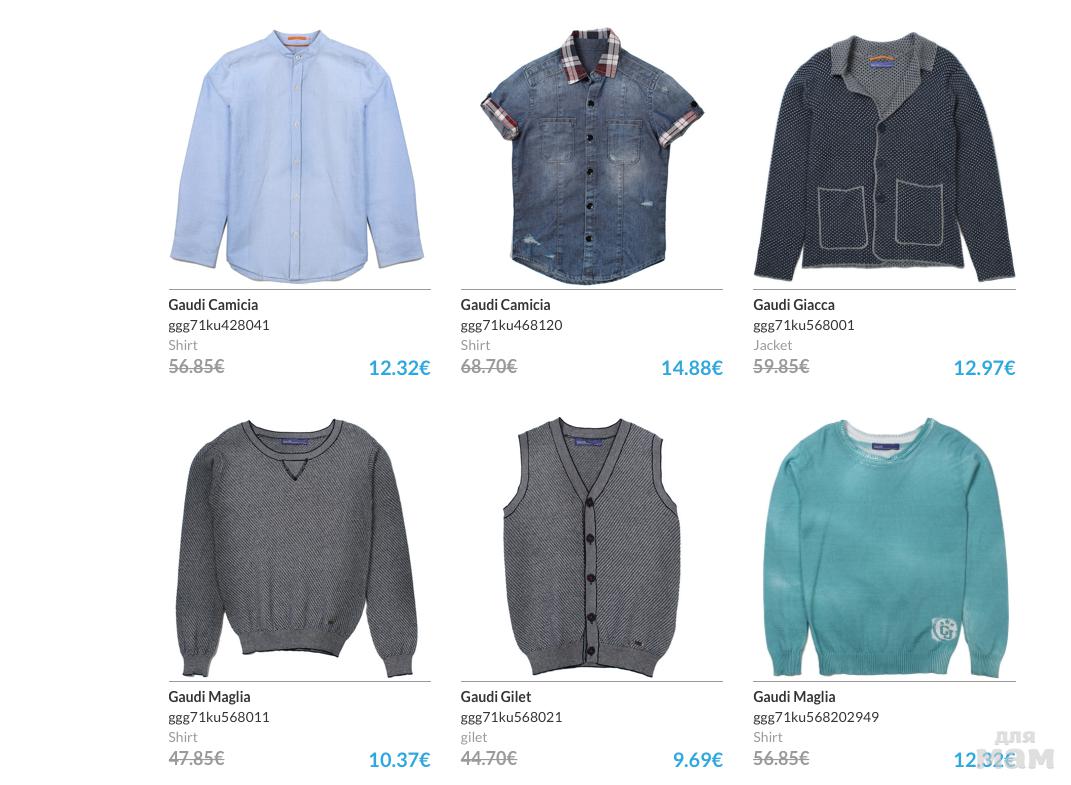Select product code ggg71ku568001
The height and width of the screenshot is (785, 1071).
tap(803, 325)
